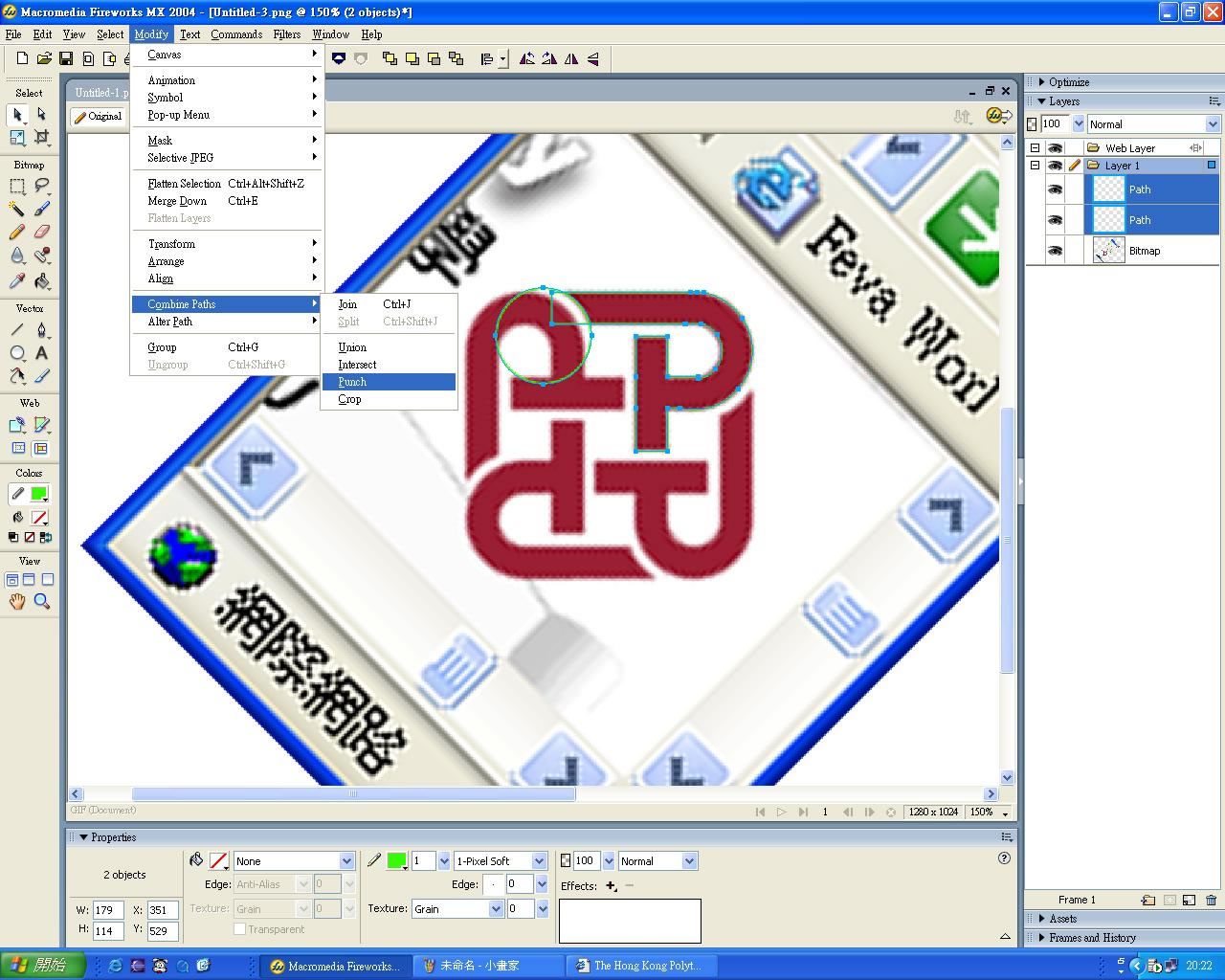Choose Intersect in the submenu
This screenshot has width=1225, height=980.
(x=389, y=365)
